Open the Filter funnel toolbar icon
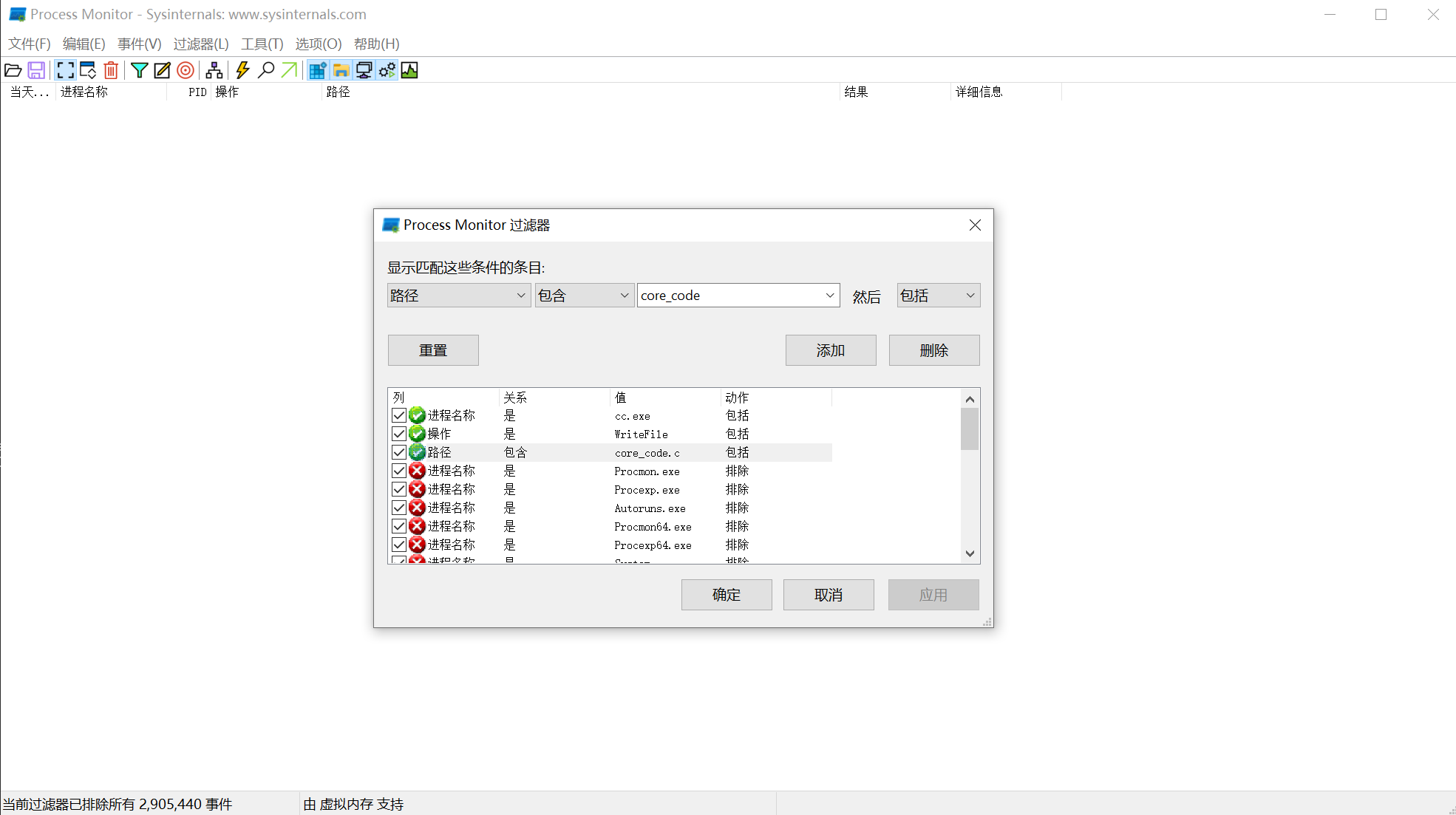The width and height of the screenshot is (1456, 815). [139, 70]
